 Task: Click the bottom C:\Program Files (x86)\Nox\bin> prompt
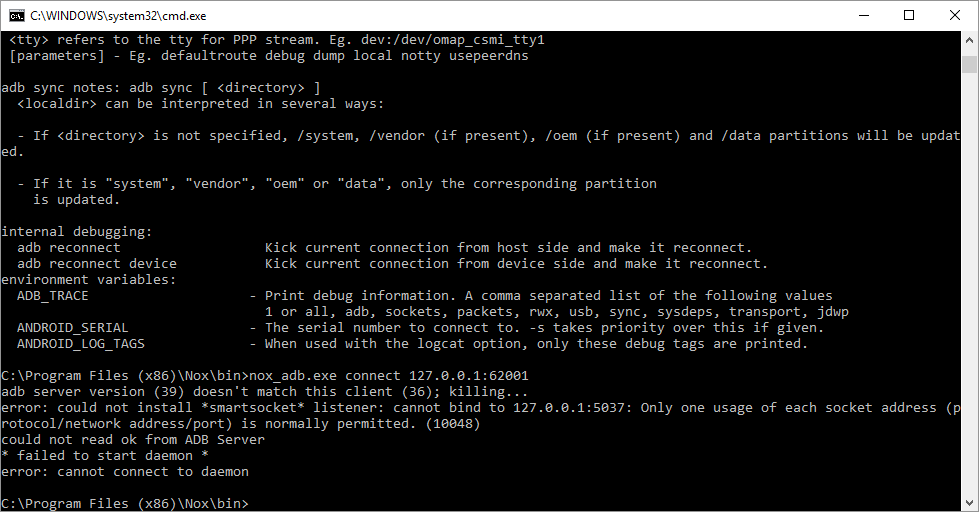(125, 503)
